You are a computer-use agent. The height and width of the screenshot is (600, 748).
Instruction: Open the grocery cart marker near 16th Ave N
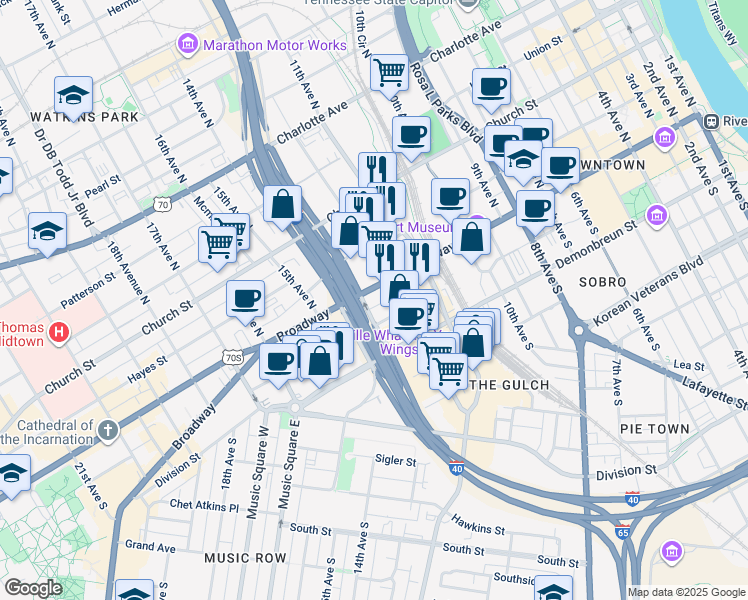[217, 243]
